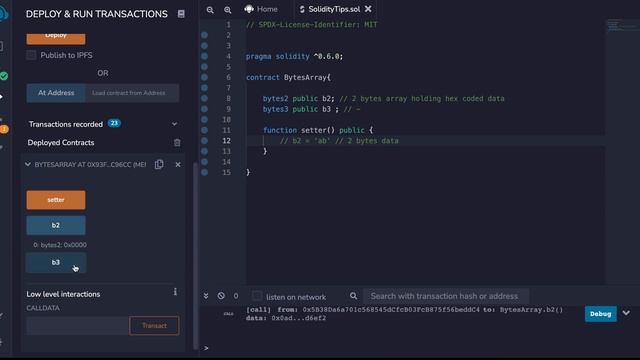Enable listen on network checkbox
Viewport: 640px width, 360px height.
coord(257,296)
